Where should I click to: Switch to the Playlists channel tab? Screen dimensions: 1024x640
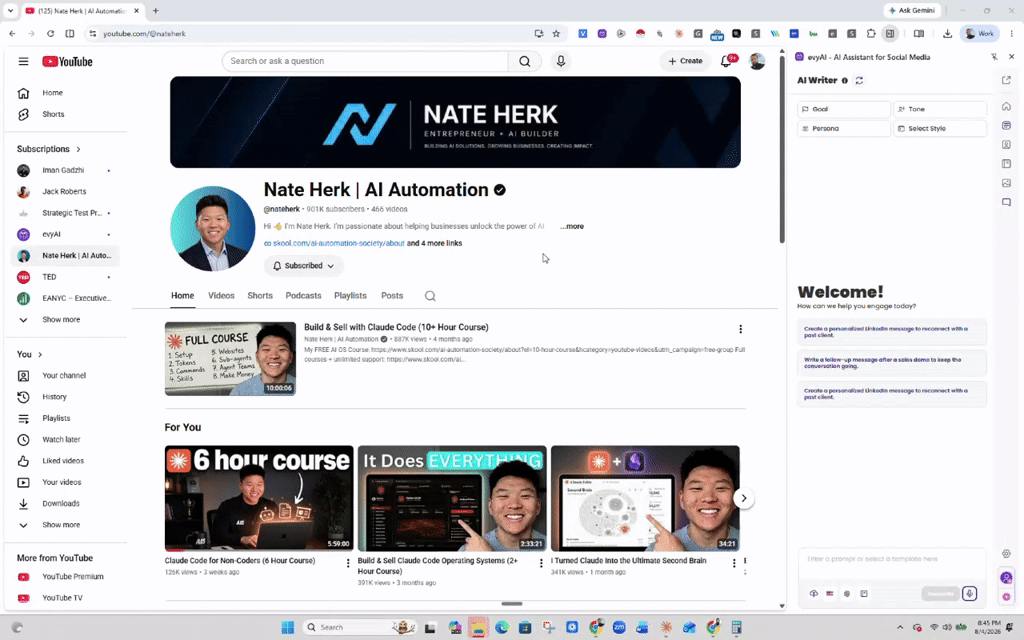pyautogui.click(x=350, y=296)
